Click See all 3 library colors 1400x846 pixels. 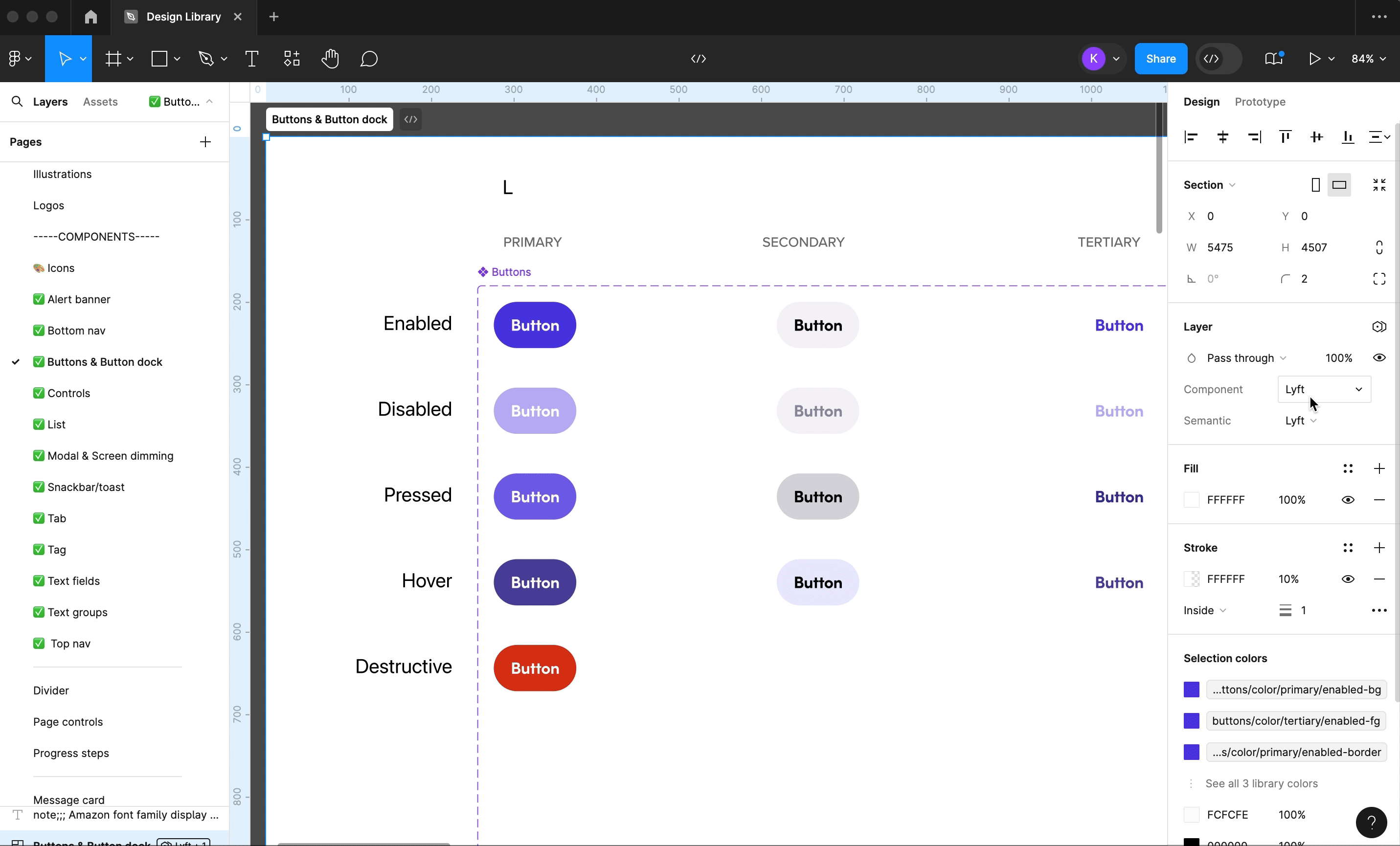click(1262, 783)
